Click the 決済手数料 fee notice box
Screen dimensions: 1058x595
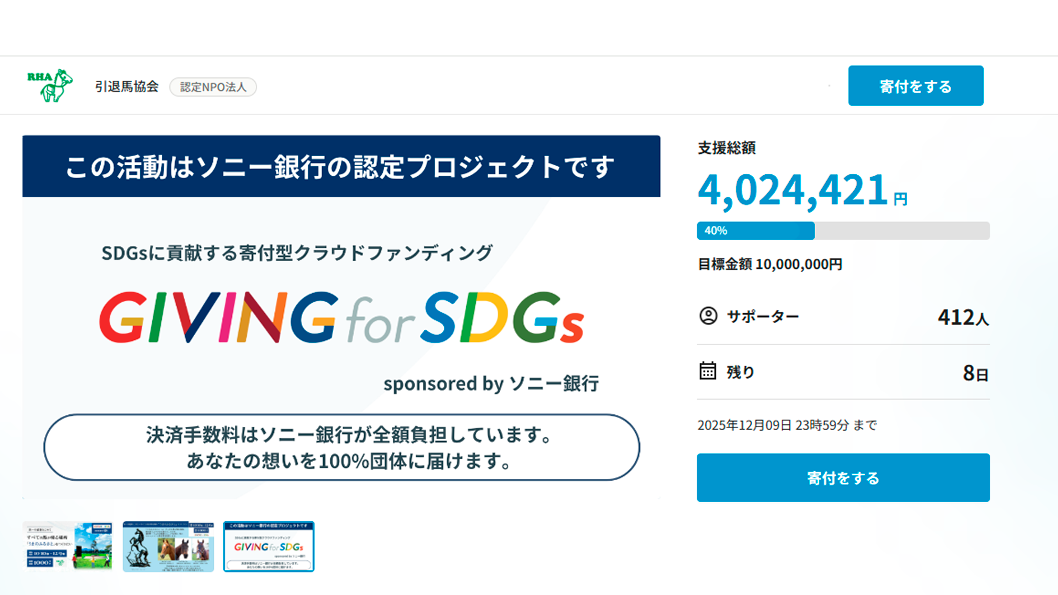pos(341,448)
